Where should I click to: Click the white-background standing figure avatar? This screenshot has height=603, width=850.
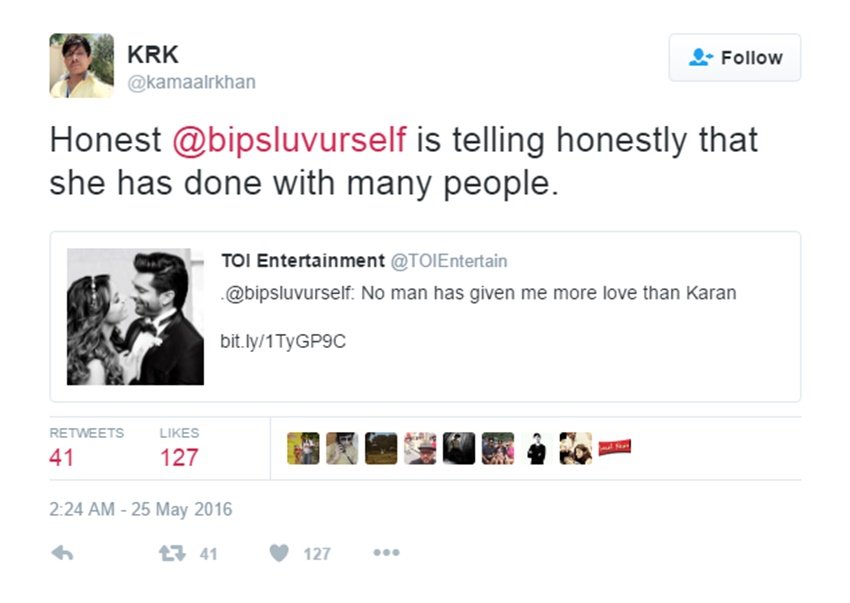pos(537,448)
